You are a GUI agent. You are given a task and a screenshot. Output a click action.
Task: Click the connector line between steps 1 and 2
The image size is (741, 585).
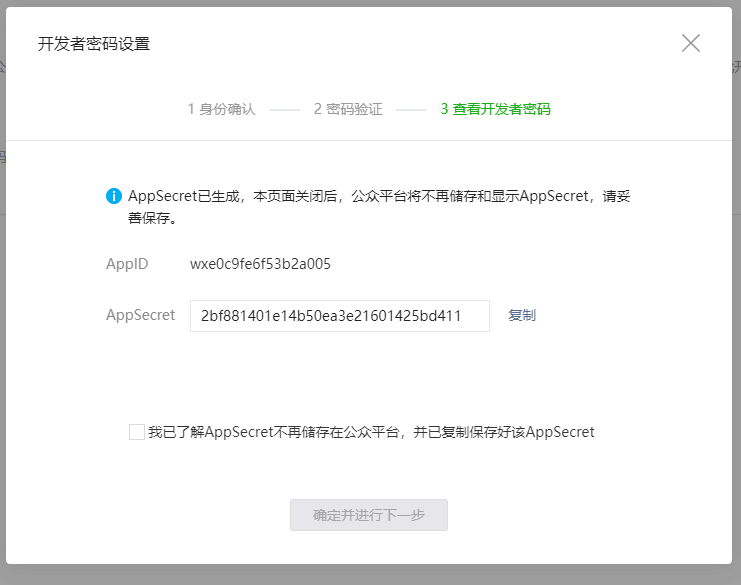284,110
